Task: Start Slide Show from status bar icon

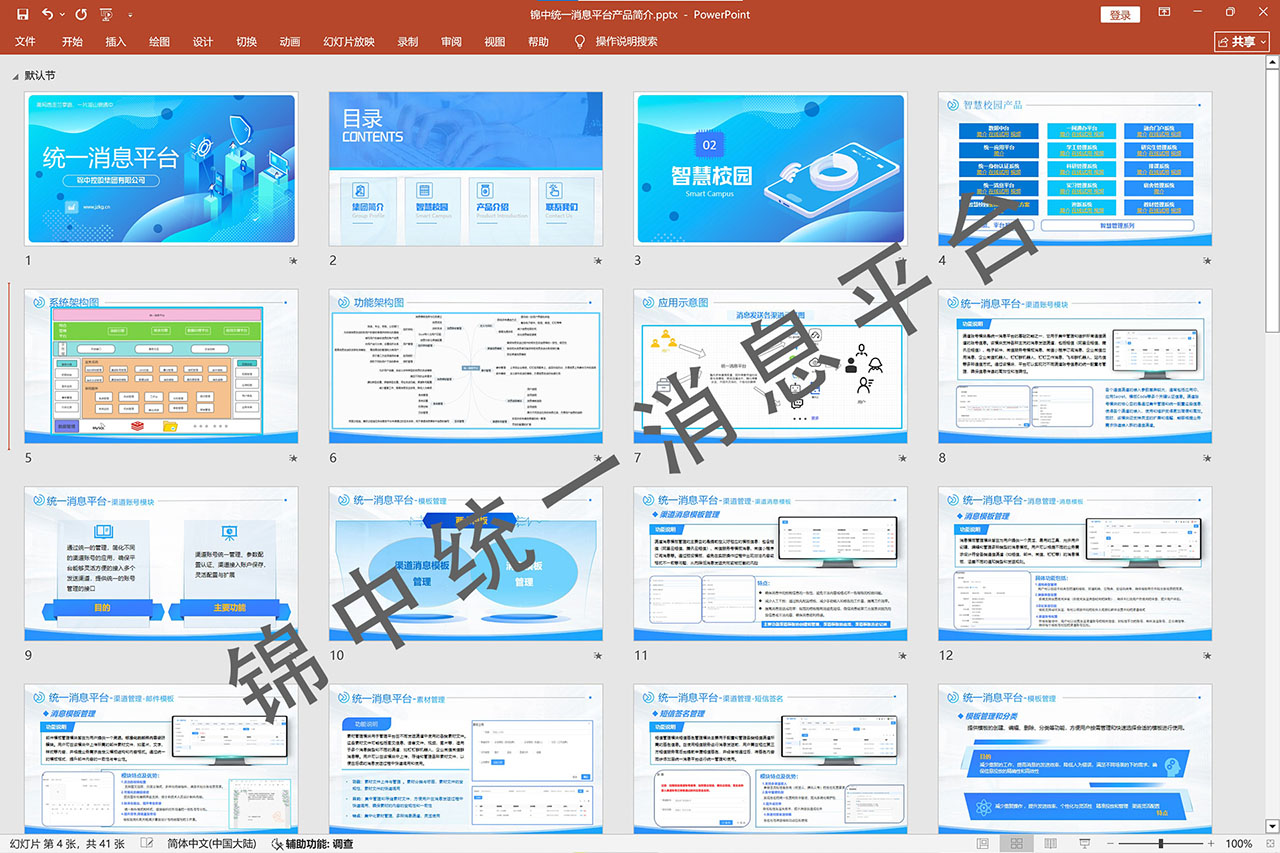Action: pos(1084,844)
